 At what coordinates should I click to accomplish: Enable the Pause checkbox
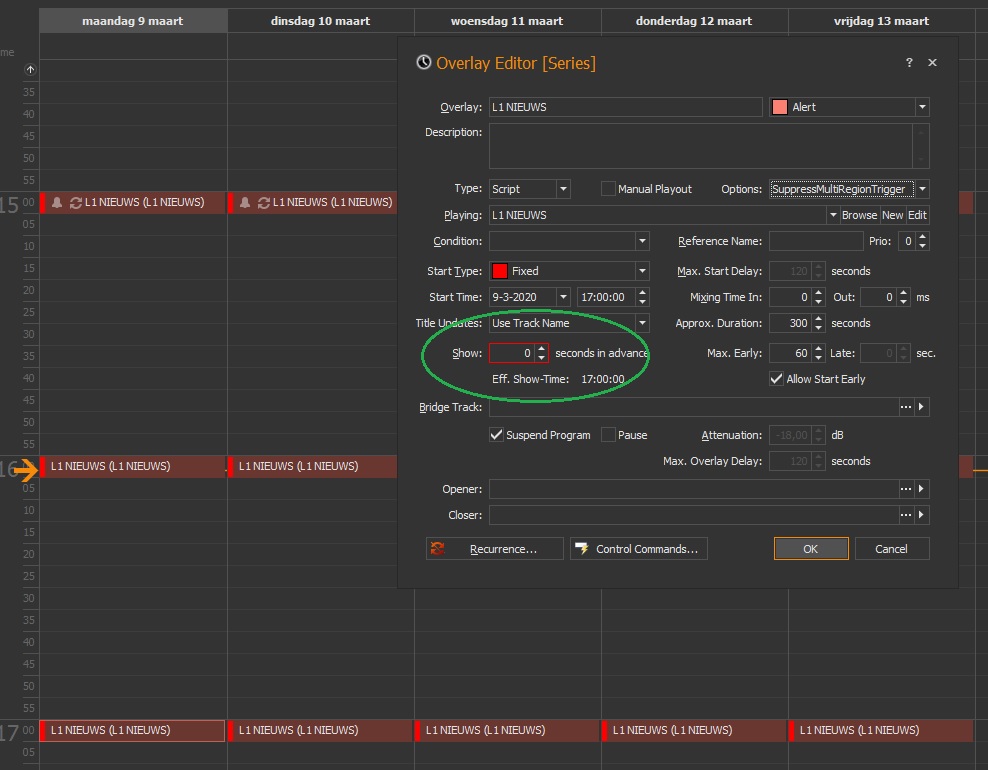[608, 435]
